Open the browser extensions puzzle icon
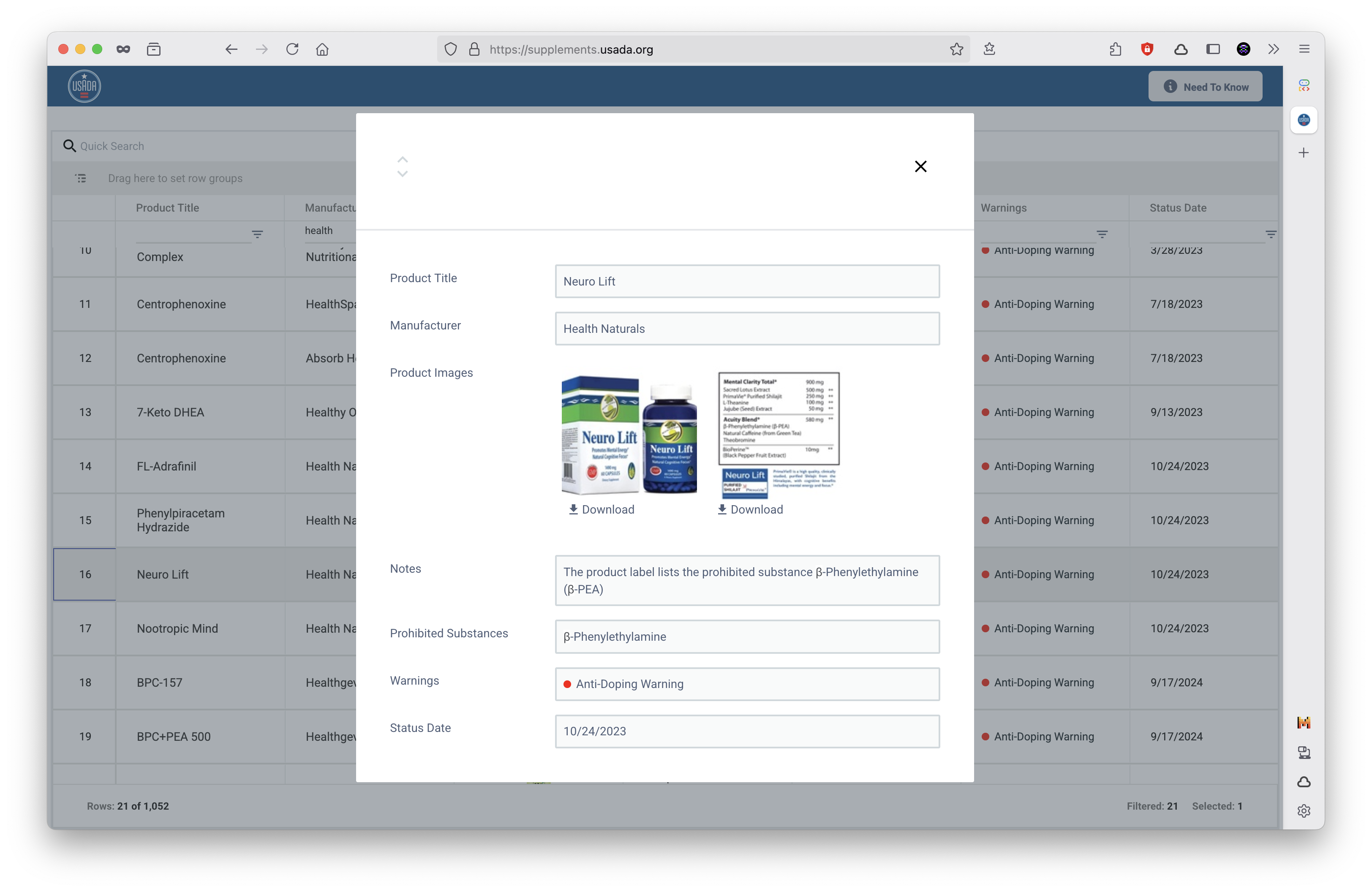Screen dimensions: 1372x892 [1115, 49]
